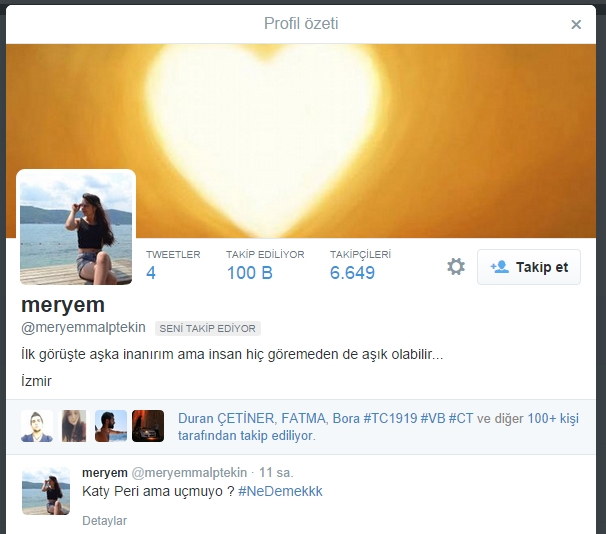Open the 11 sa. tweet timestamp

tap(276, 473)
